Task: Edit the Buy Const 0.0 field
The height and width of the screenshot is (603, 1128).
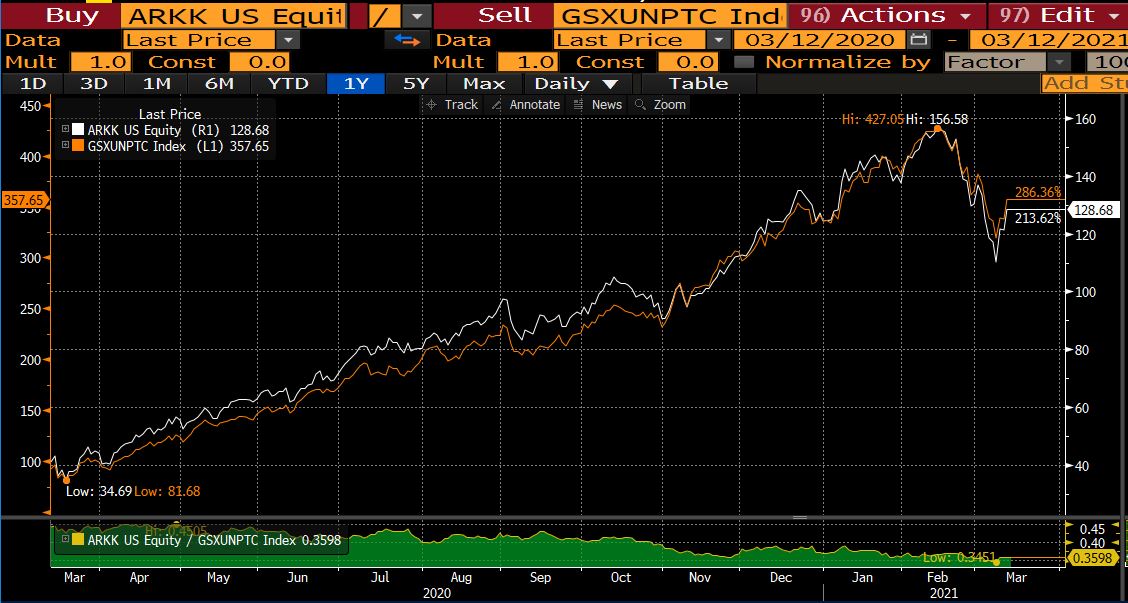Action: (260, 62)
